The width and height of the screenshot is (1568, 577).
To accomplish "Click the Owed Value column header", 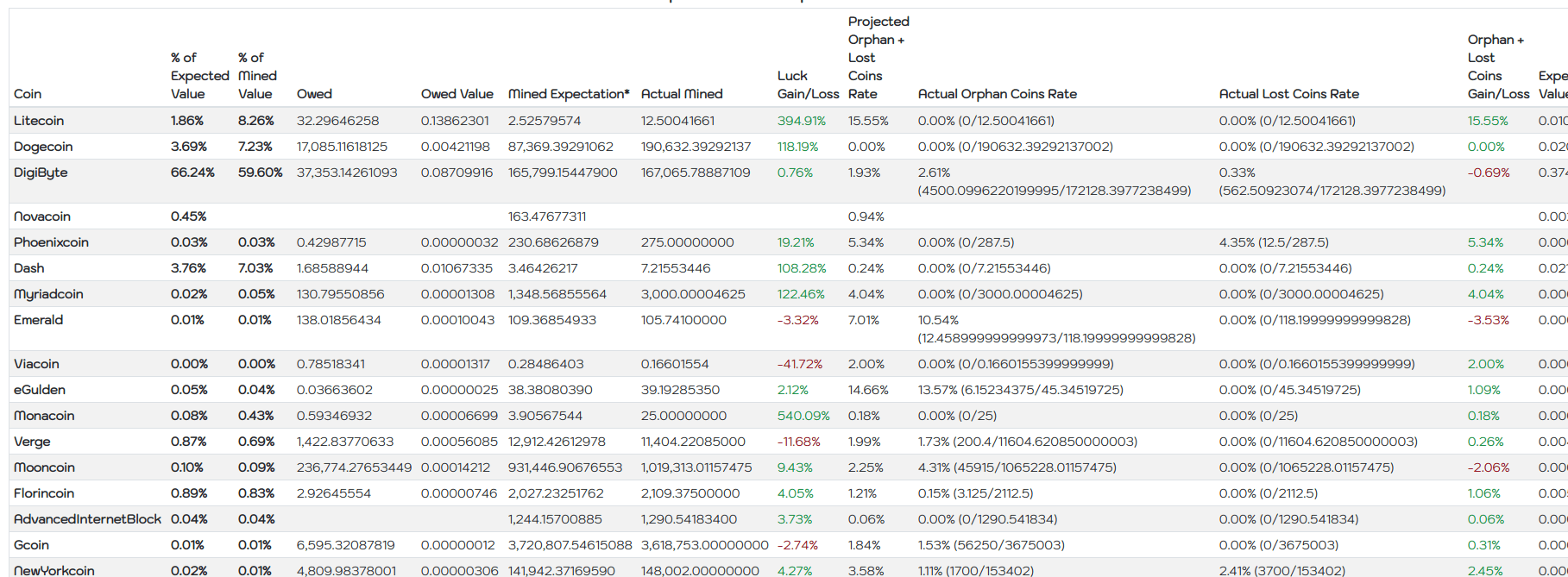I will (457, 94).
